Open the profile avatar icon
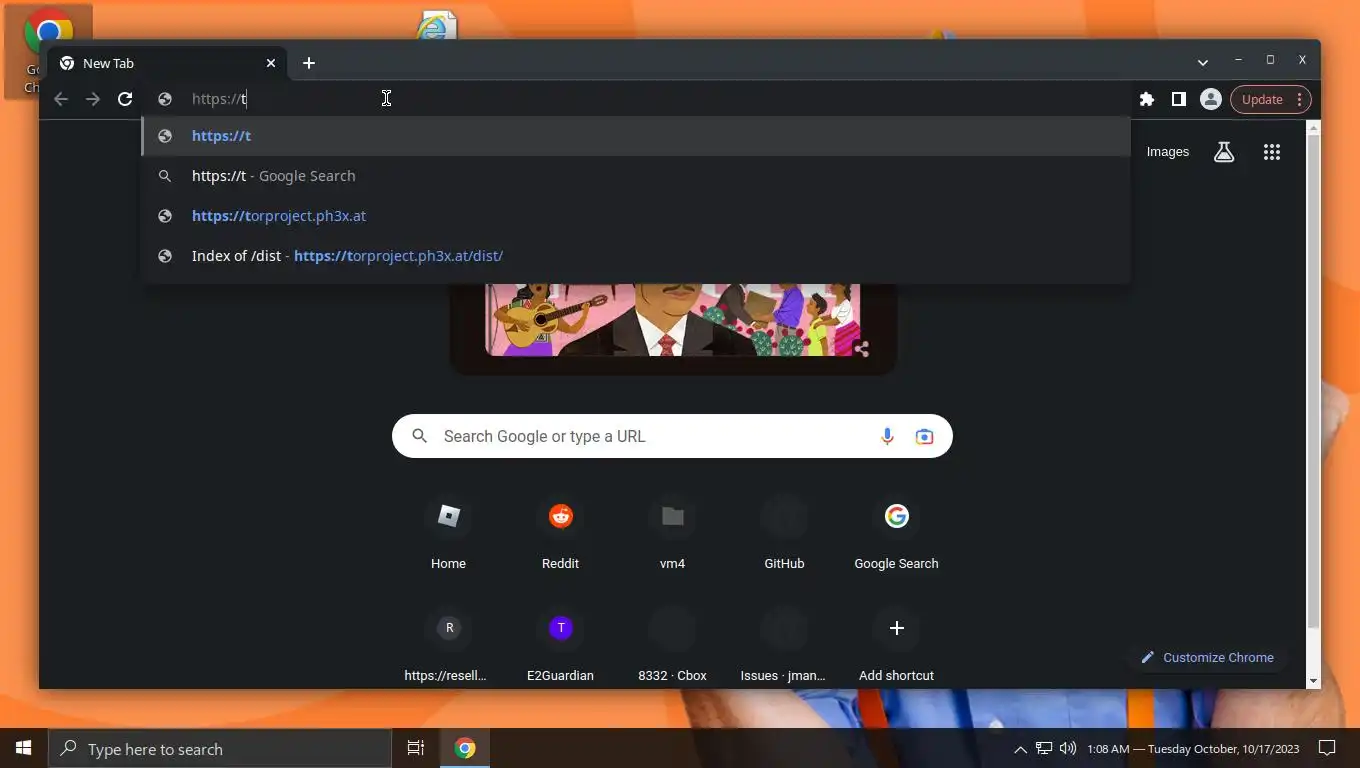The height and width of the screenshot is (768, 1360). (x=1211, y=99)
